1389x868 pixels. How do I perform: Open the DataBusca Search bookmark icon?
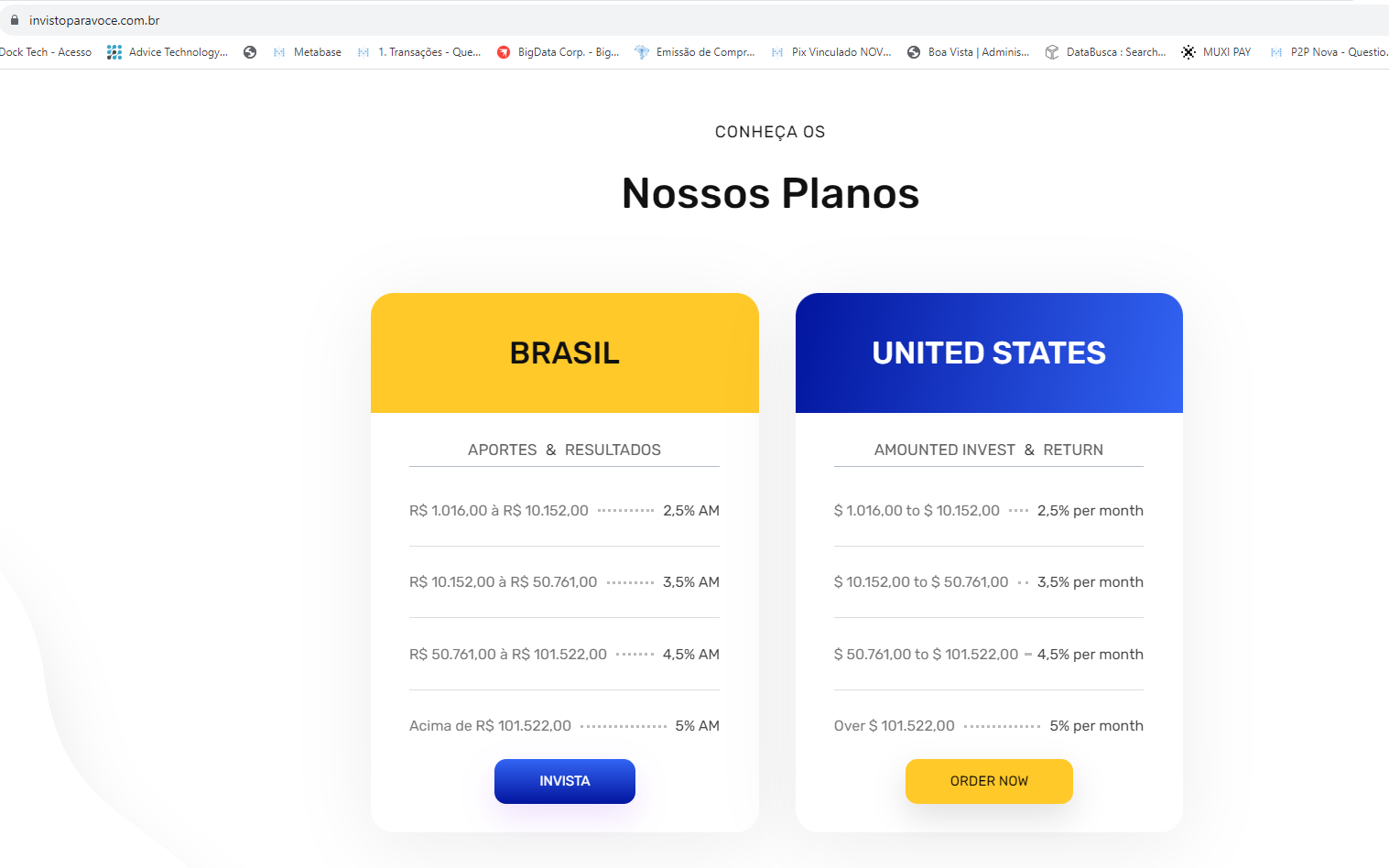tap(1052, 52)
